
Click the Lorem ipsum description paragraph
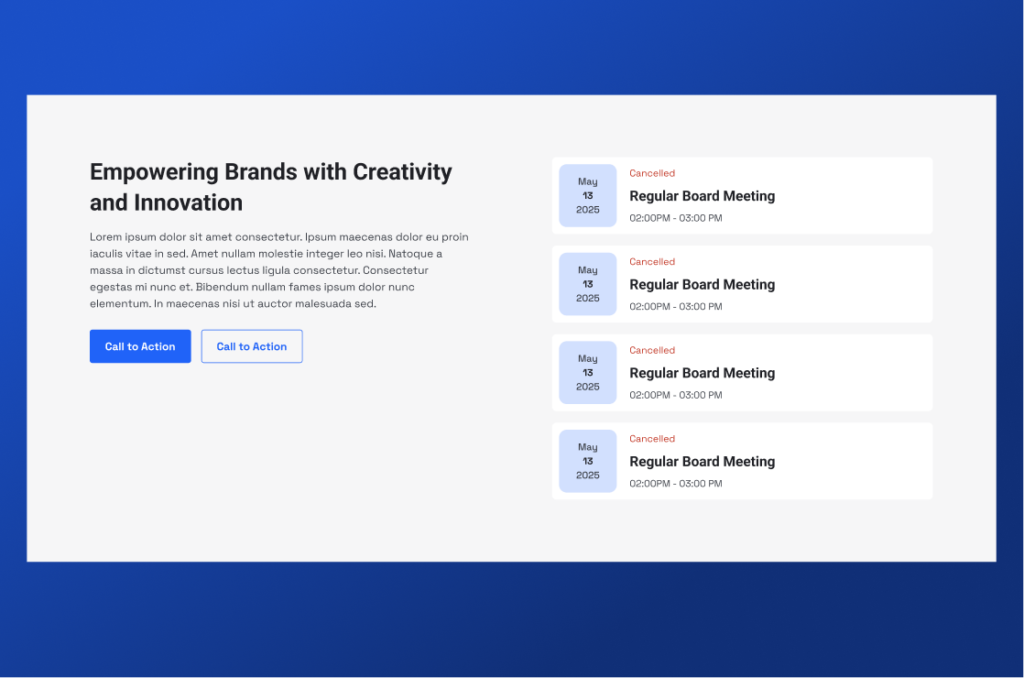coord(278,270)
